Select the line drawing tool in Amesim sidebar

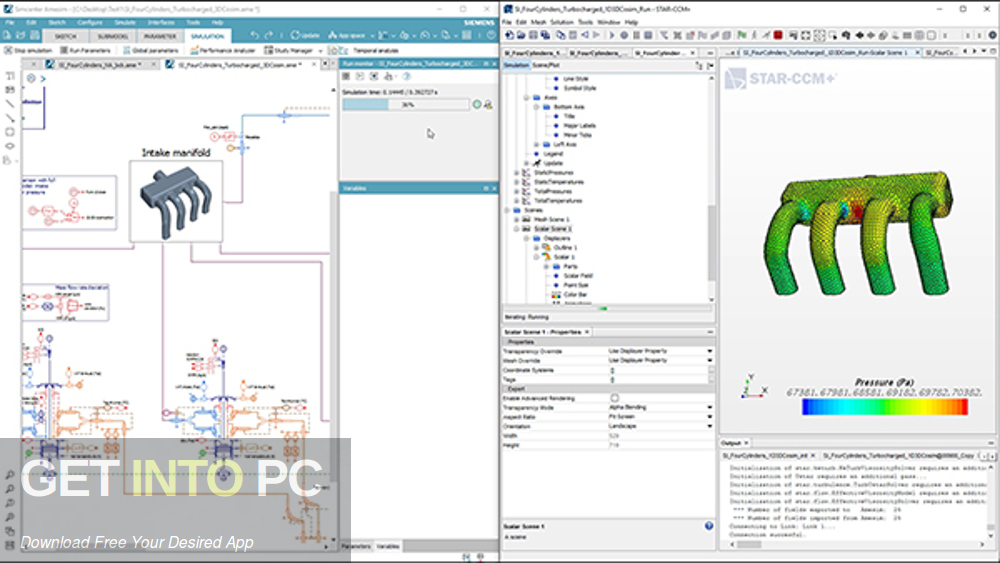[10, 104]
